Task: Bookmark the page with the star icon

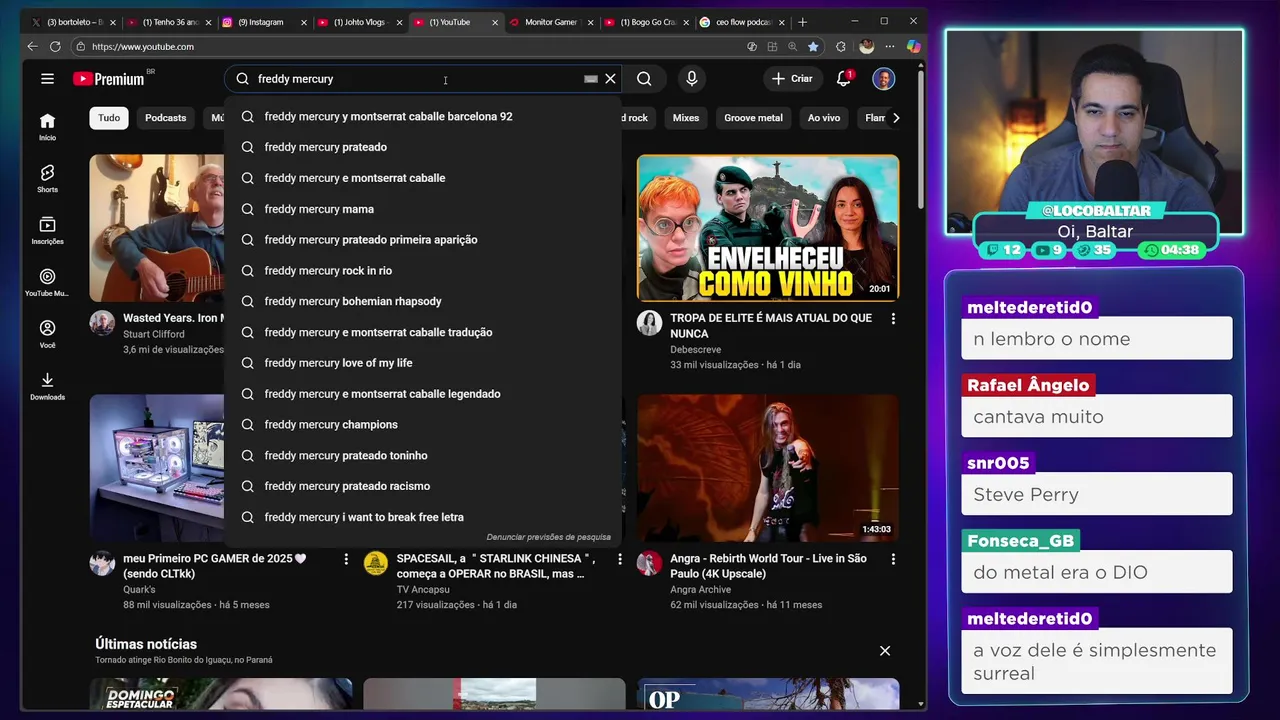Action: point(813,47)
